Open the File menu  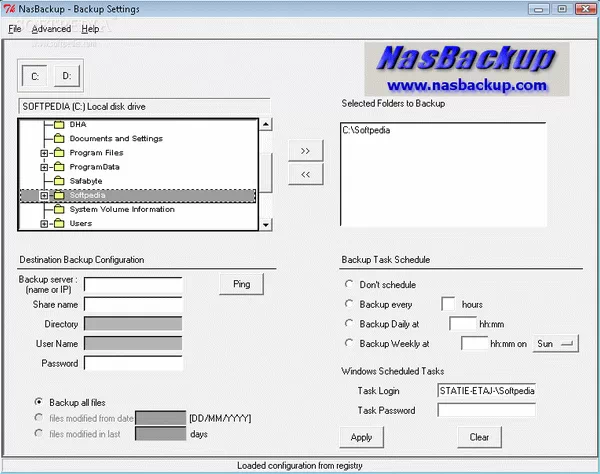15,29
